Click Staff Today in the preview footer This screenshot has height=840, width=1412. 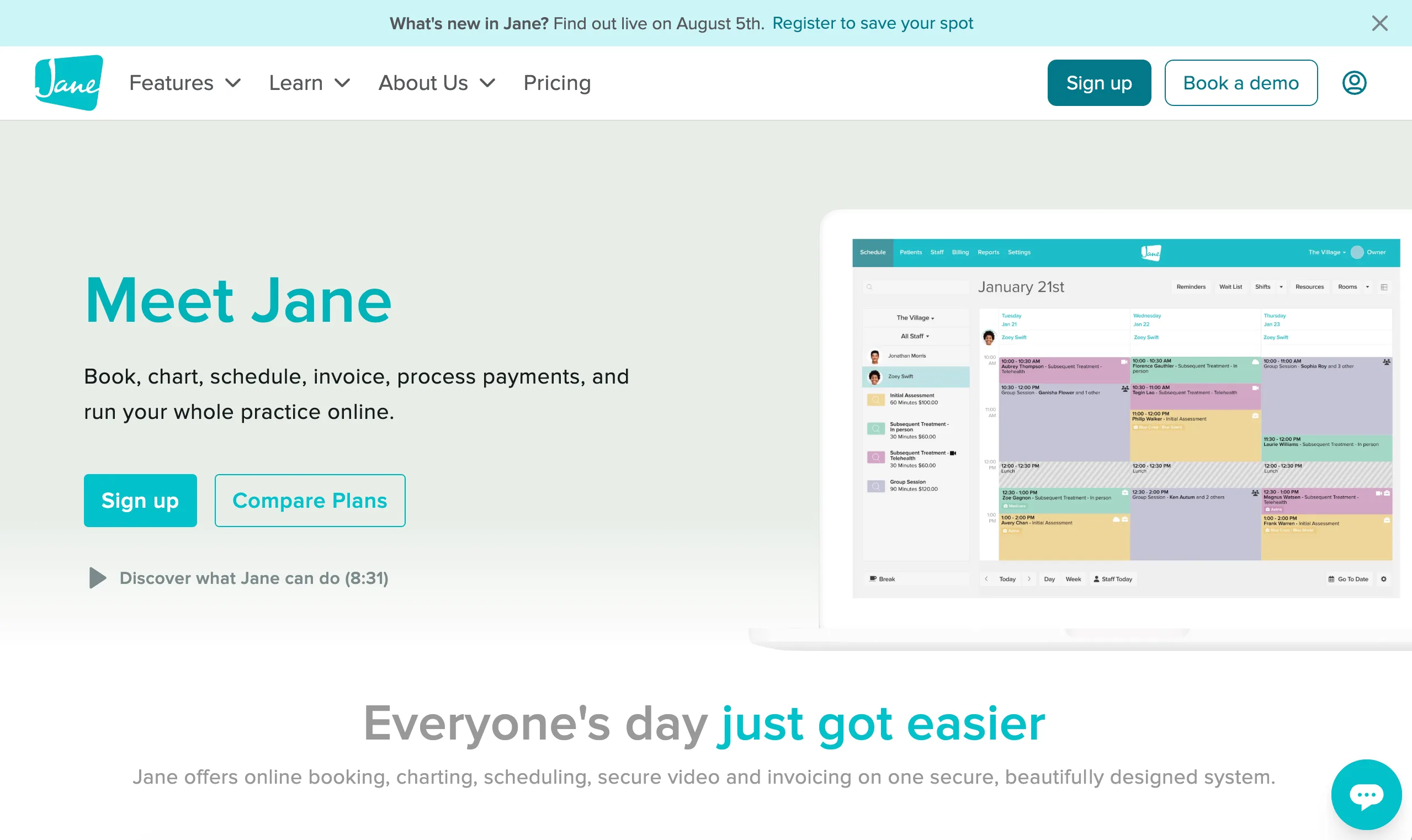pos(1113,579)
